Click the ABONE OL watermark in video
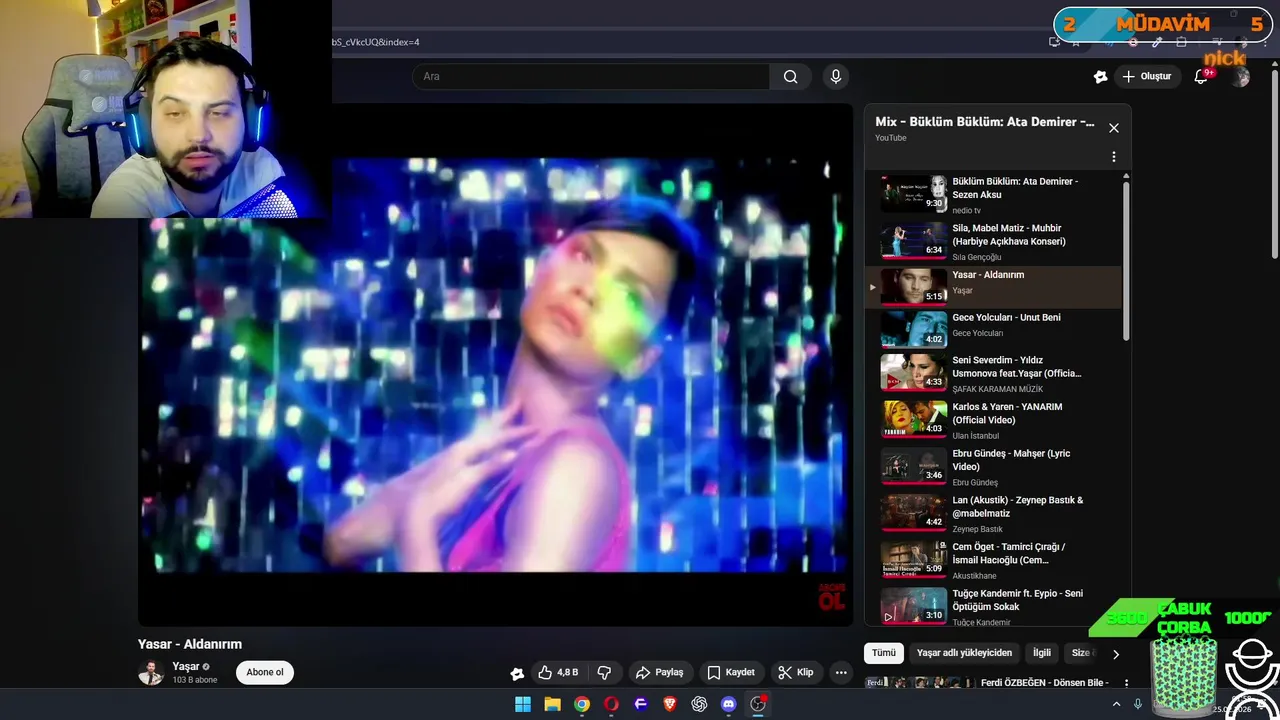 pyautogui.click(x=832, y=597)
